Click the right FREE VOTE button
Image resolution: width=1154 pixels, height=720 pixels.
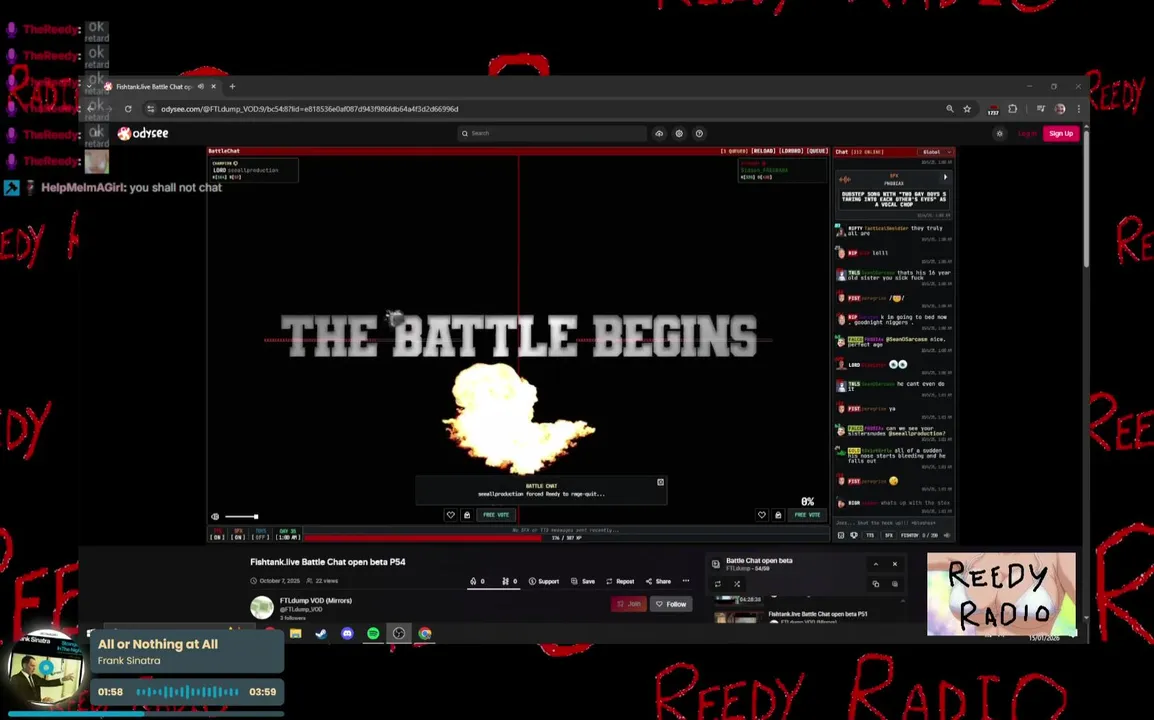pos(807,515)
